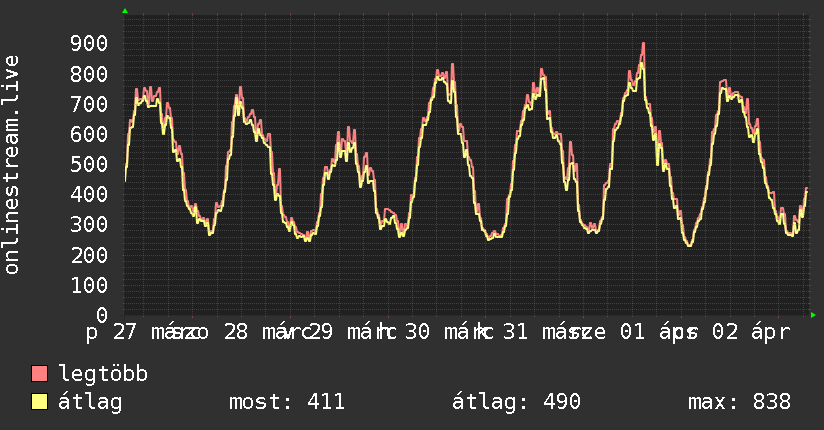Screen dimensions: 824x430
Task: Click the 700 y-axis label
Action: point(89,104)
